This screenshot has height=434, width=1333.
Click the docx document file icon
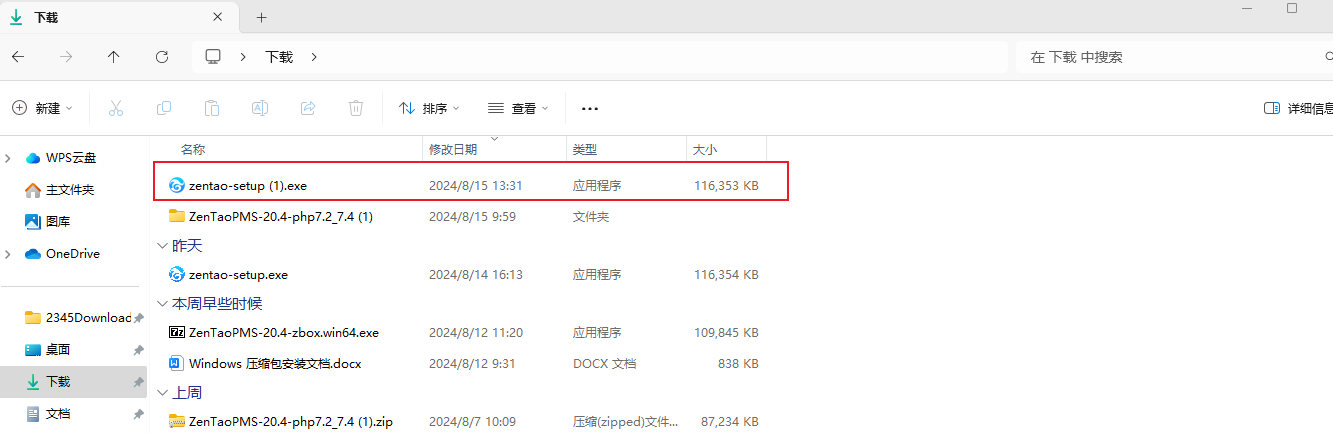(x=177, y=363)
